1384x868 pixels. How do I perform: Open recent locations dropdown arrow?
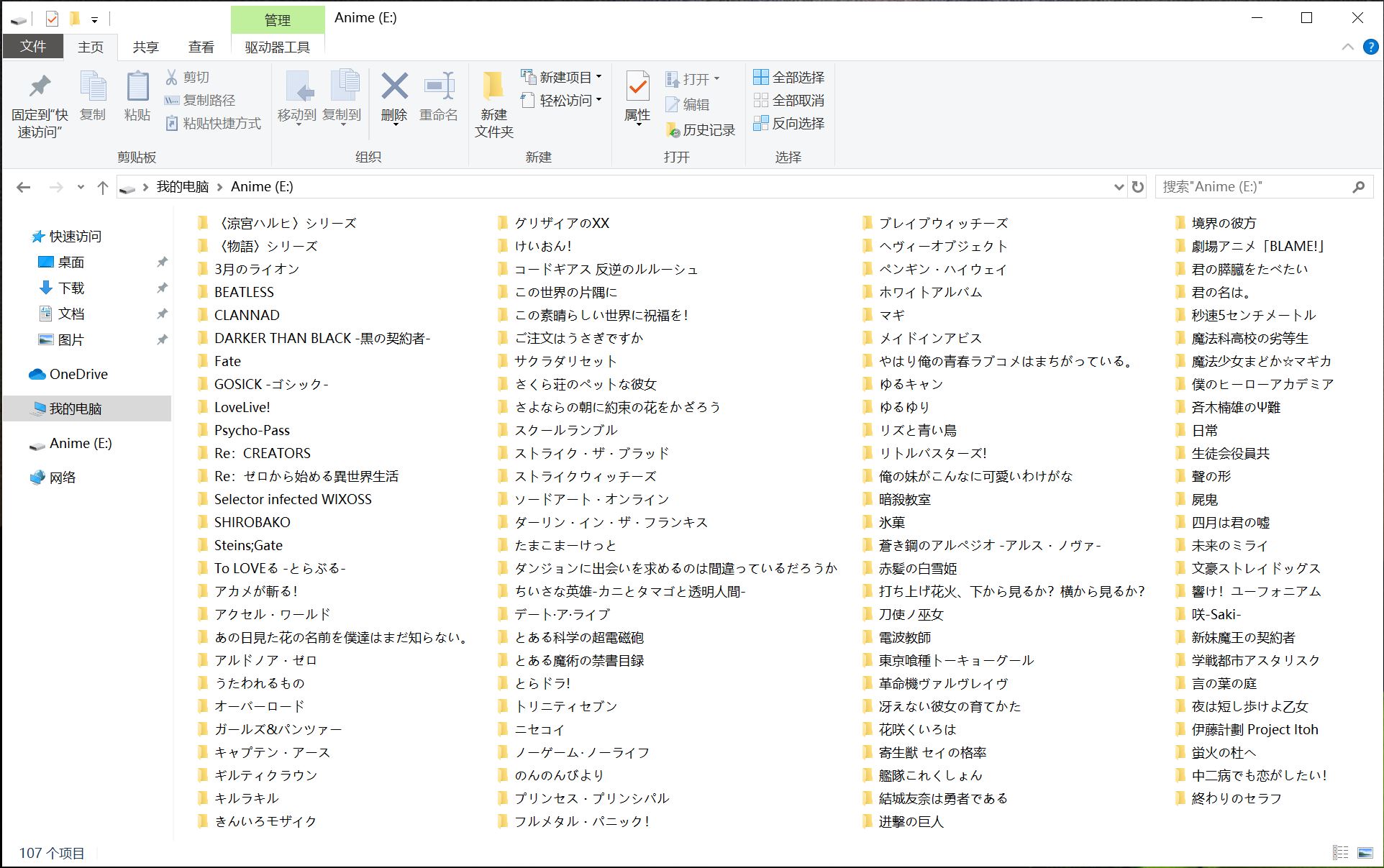coord(81,187)
